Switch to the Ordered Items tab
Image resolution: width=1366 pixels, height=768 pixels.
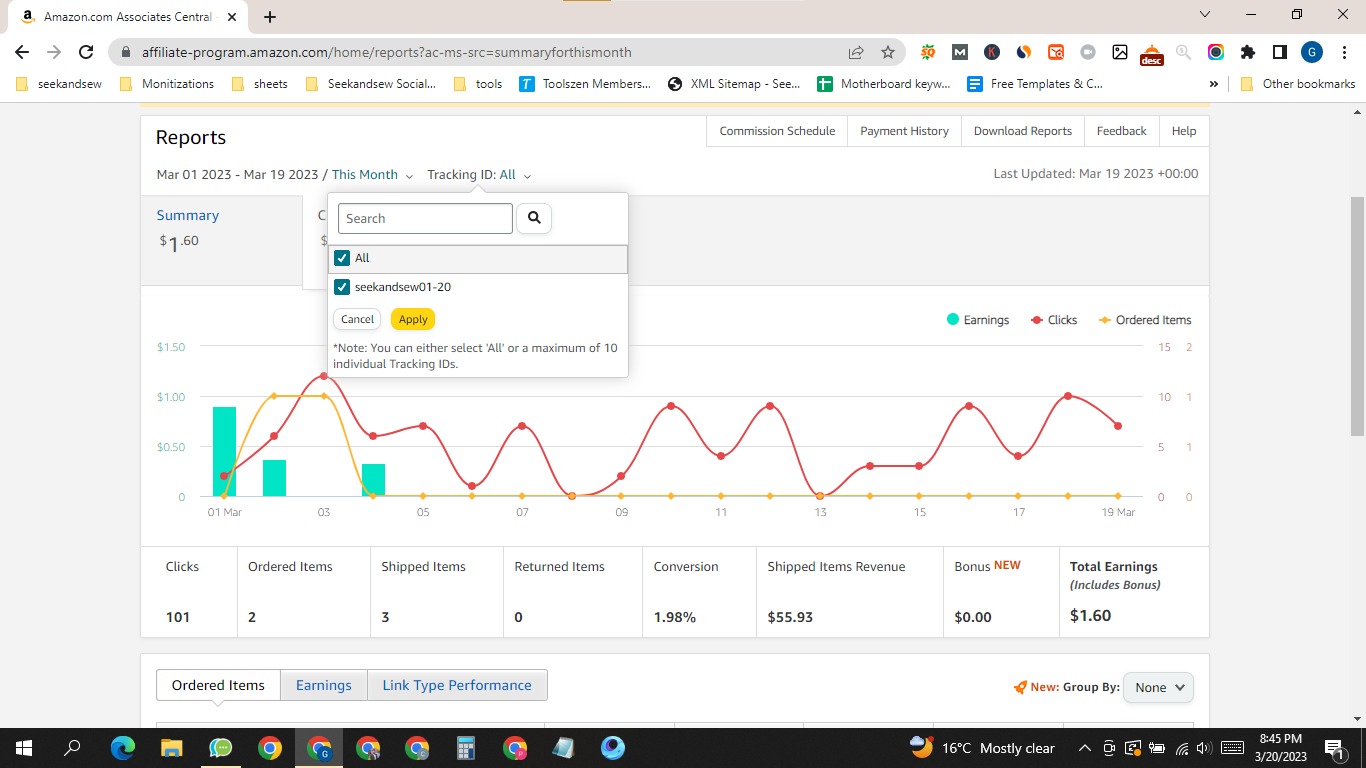218,685
